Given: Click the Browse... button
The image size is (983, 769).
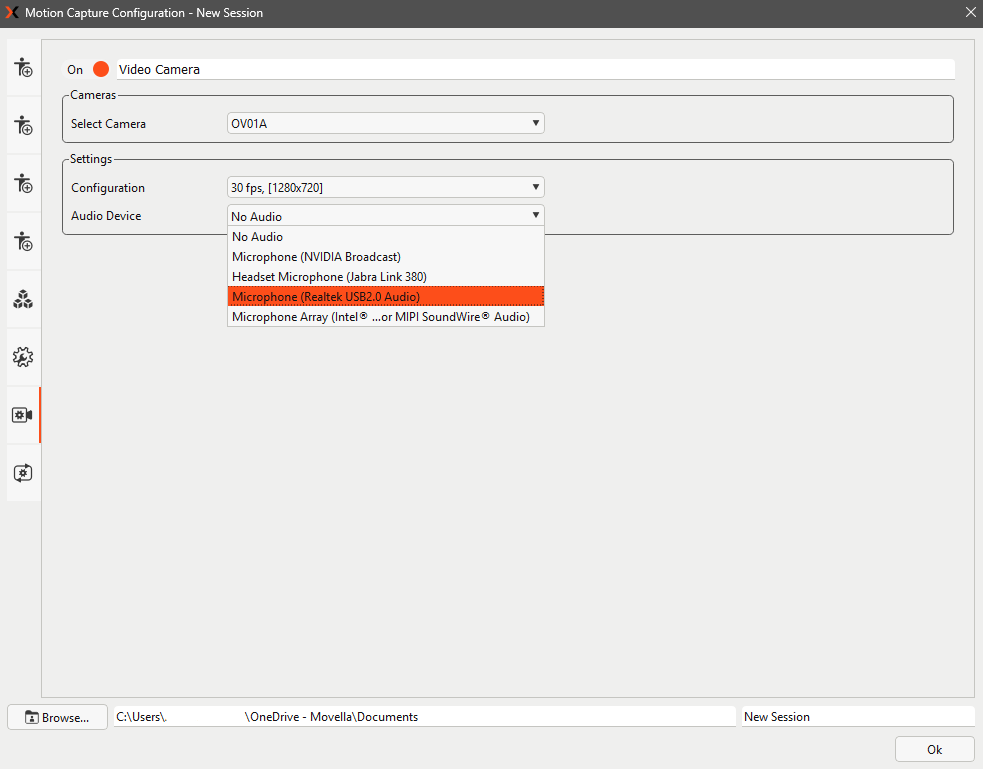Looking at the screenshot, I should [x=58, y=717].
